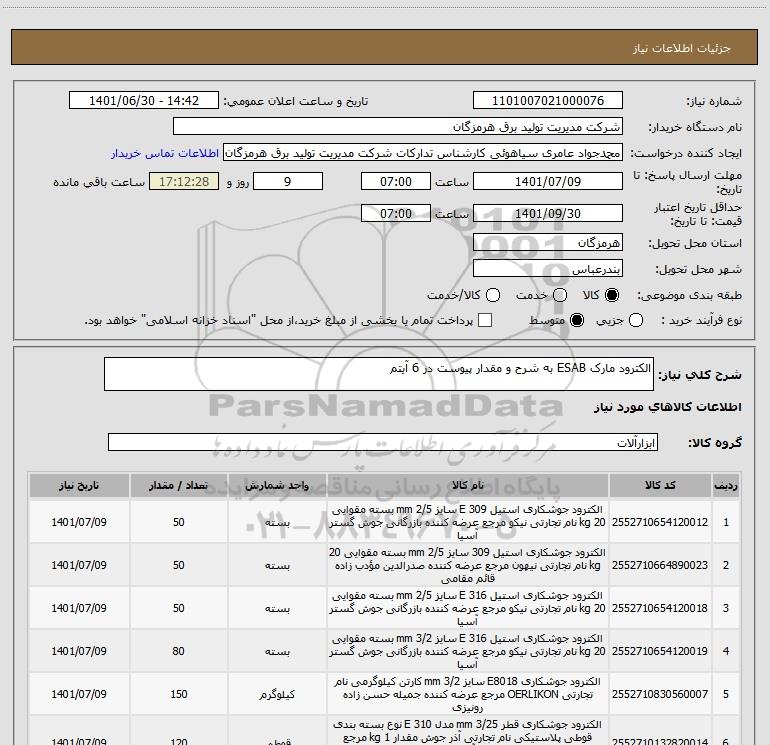Click the header title جزئیات اطلاعات نیاز
The width and height of the screenshot is (770, 745).
[682, 48]
